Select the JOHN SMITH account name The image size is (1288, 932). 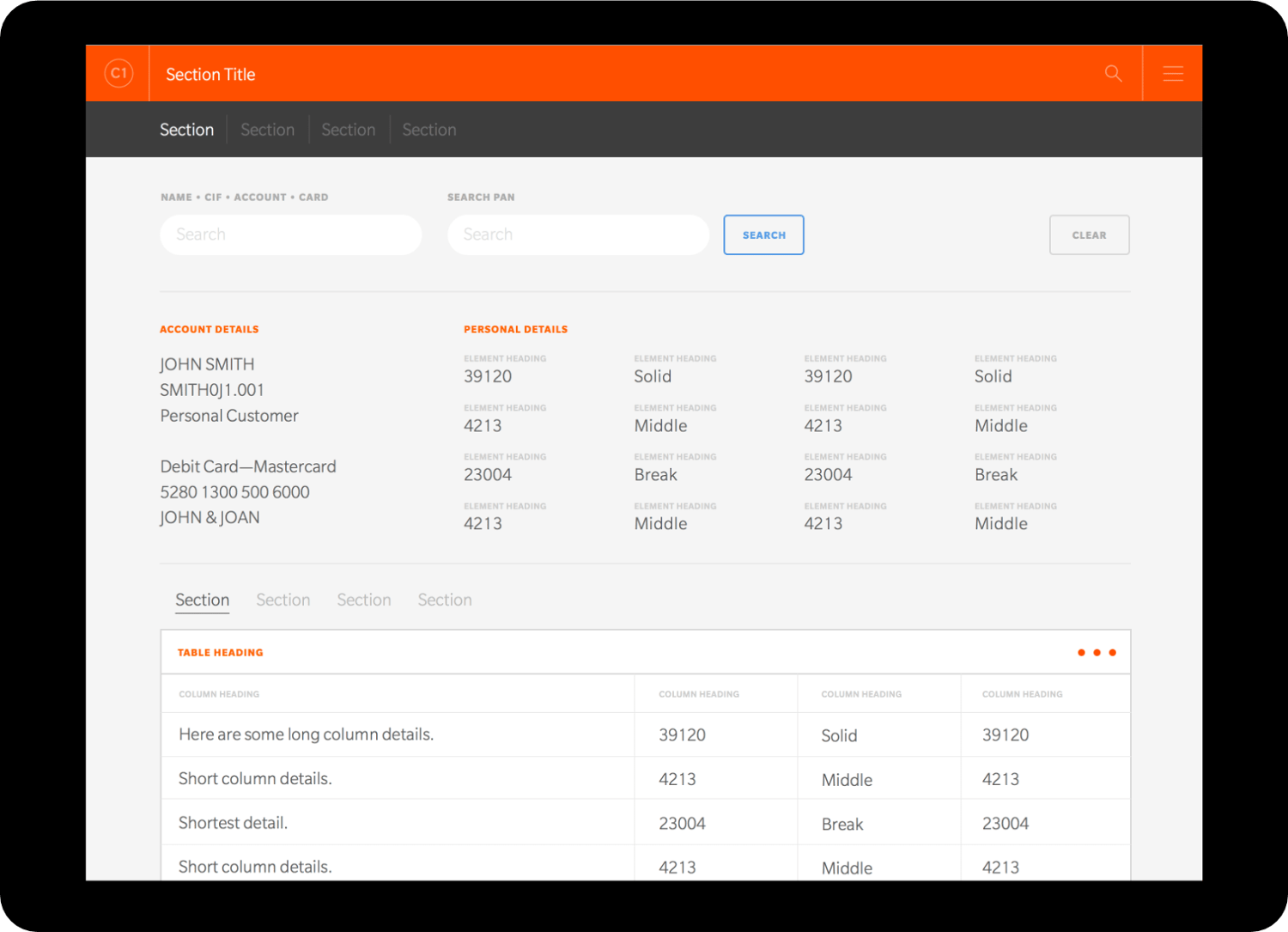(x=207, y=364)
